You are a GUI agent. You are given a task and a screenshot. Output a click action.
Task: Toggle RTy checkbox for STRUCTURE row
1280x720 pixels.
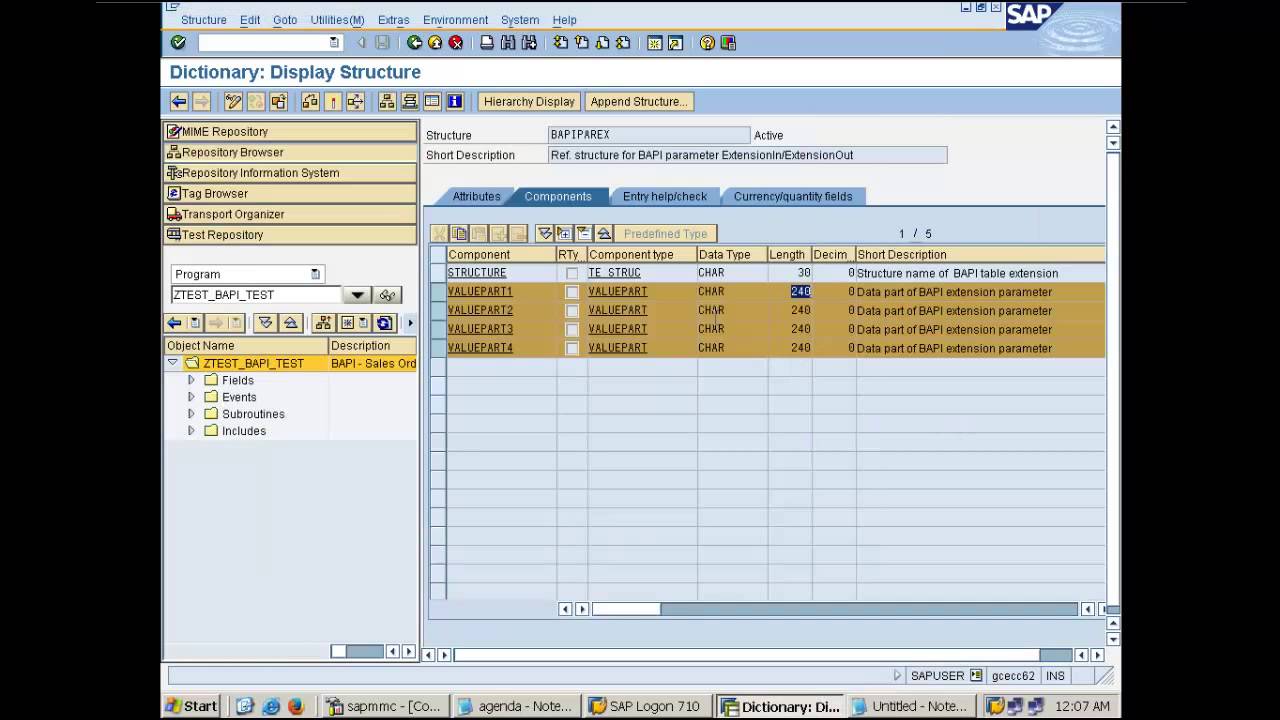[x=572, y=273]
